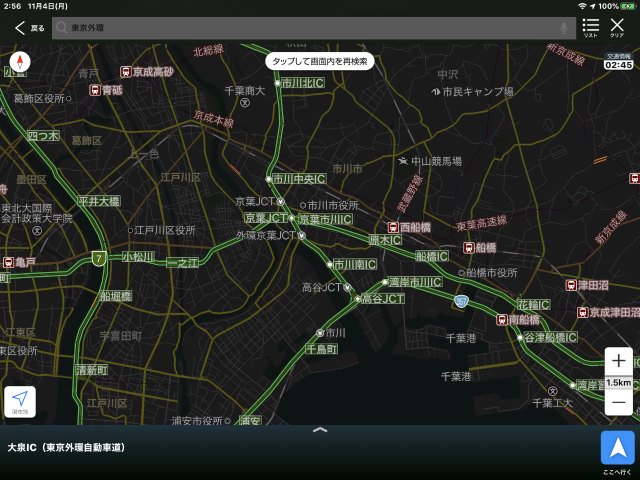Screen dimensions: 640x480
Task: Tap the 2:56 status bar clock
Action: [12, 6]
